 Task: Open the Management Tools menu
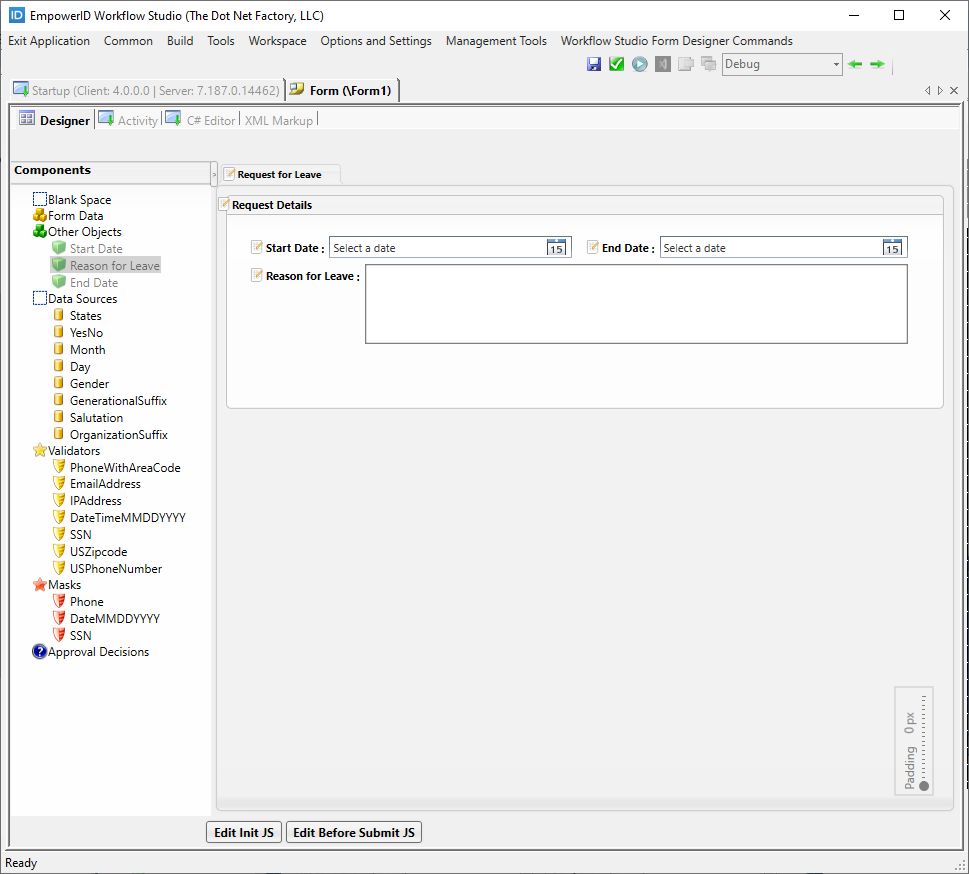pyautogui.click(x=496, y=41)
